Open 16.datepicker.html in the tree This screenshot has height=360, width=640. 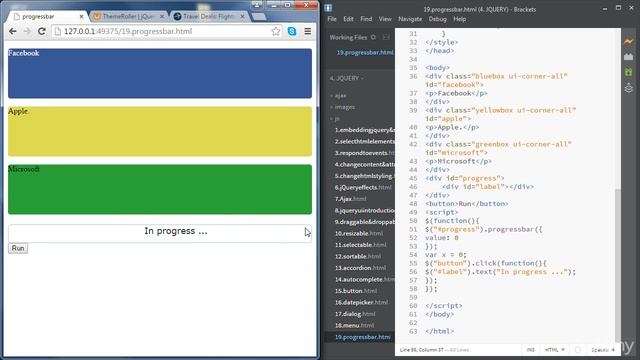361,302
